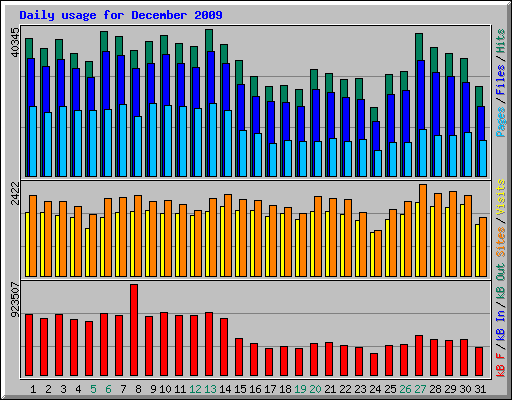Click the yellow Sites bar for day 5
The width and height of the screenshot is (512, 400).
tap(87, 252)
